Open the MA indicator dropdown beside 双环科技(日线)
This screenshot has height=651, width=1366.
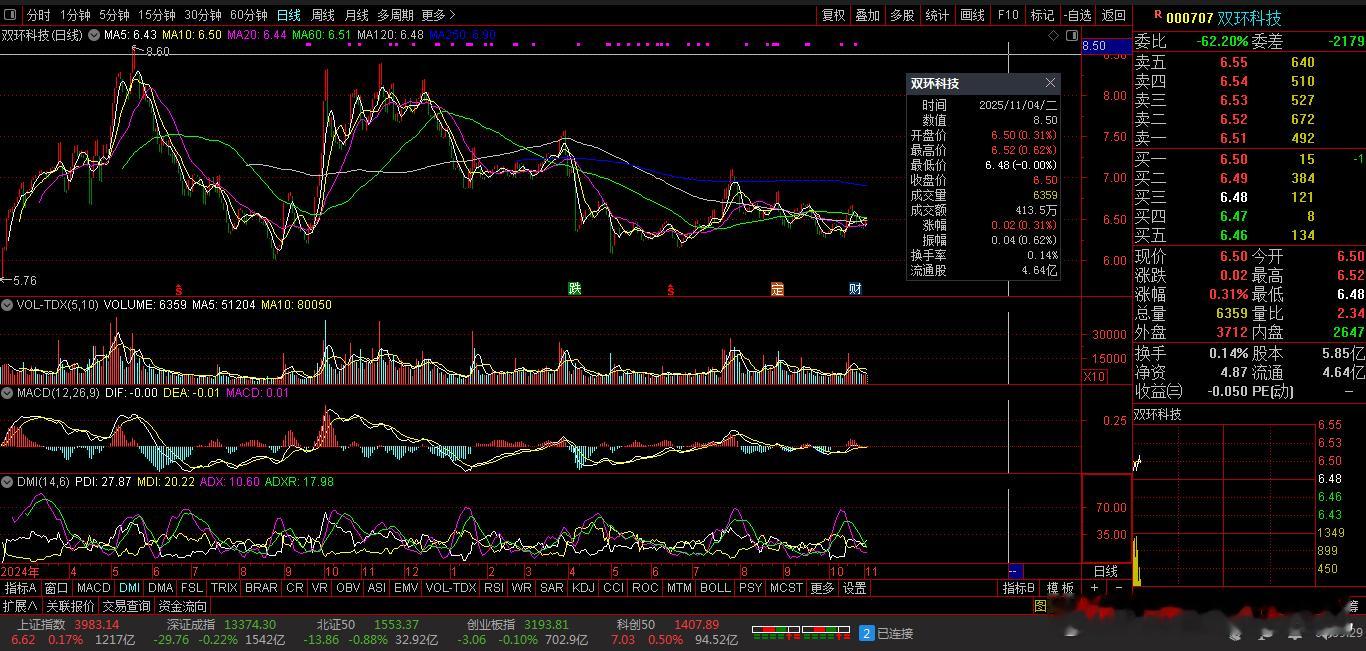[93, 35]
